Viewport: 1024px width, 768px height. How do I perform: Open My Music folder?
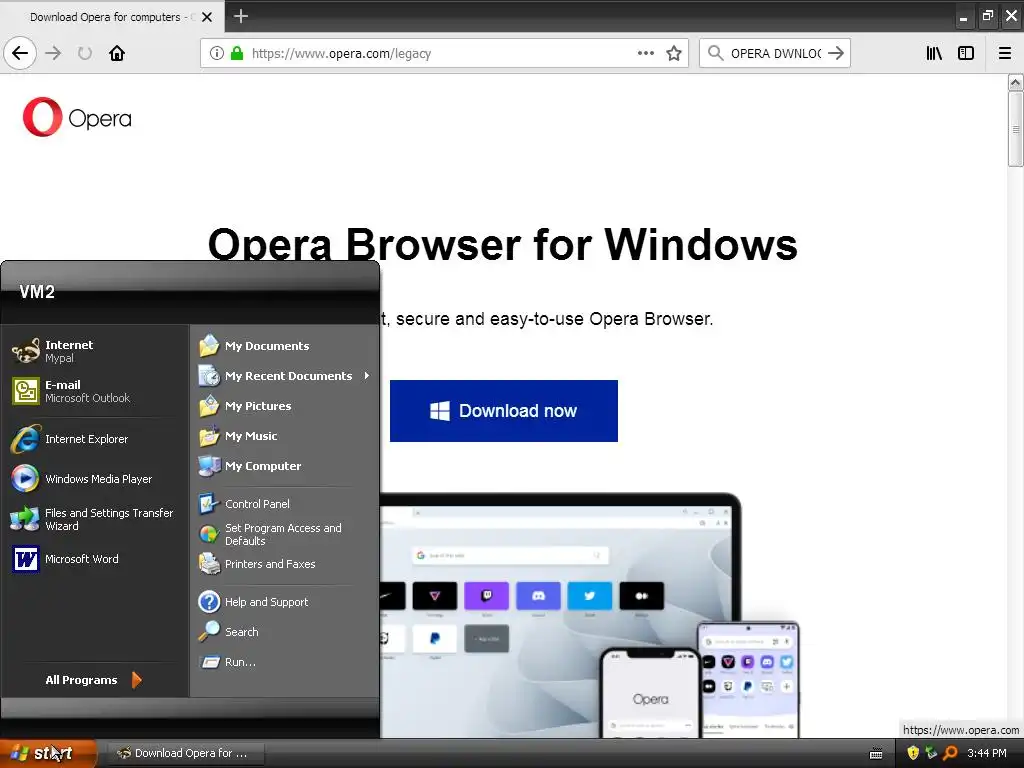pos(285,436)
